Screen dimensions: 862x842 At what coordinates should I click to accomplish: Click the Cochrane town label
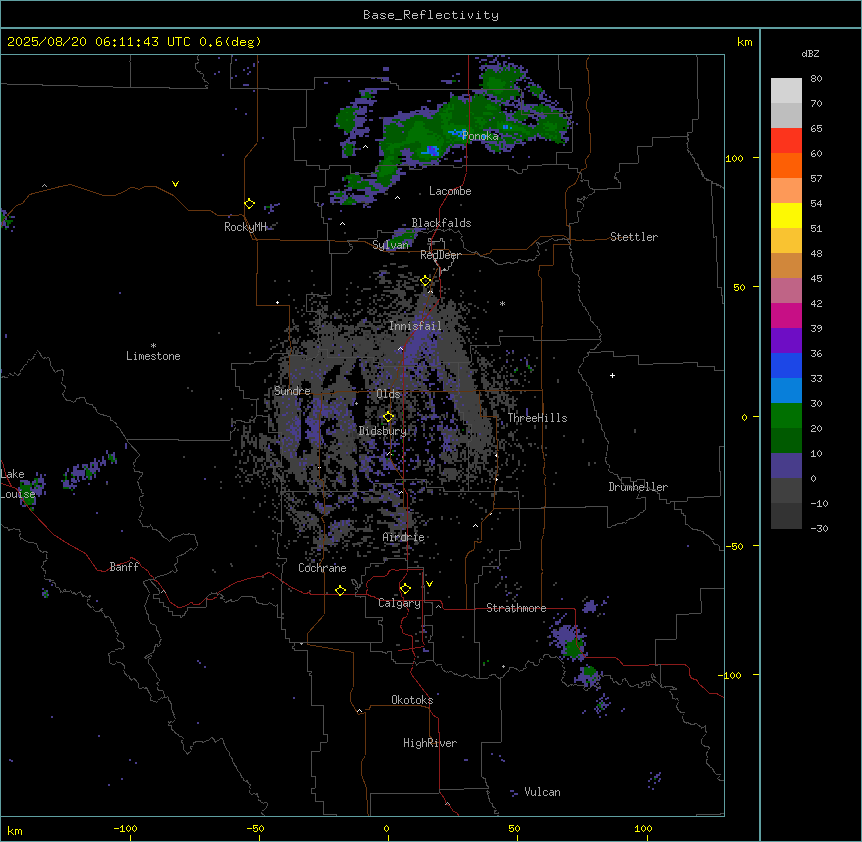point(322,568)
